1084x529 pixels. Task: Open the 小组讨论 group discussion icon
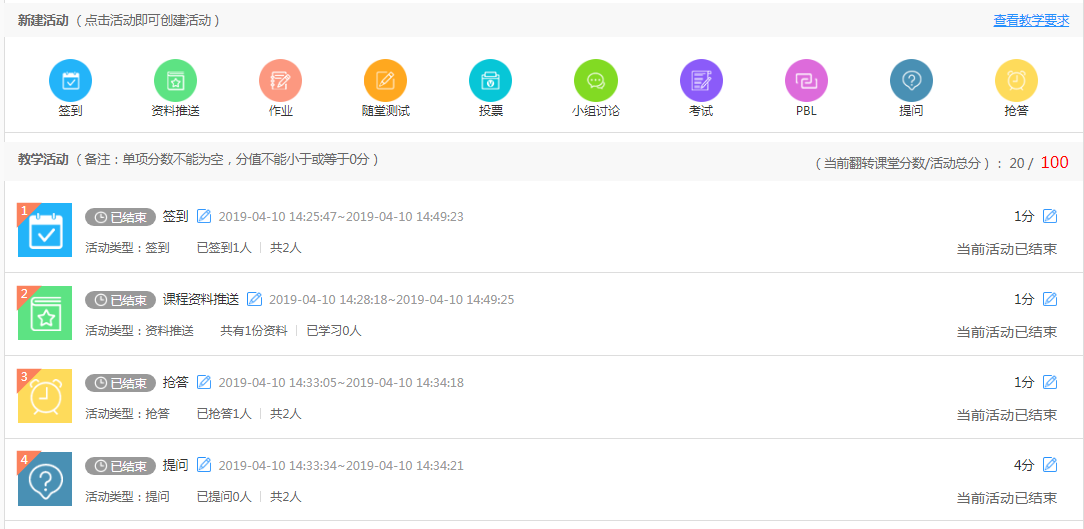595,80
